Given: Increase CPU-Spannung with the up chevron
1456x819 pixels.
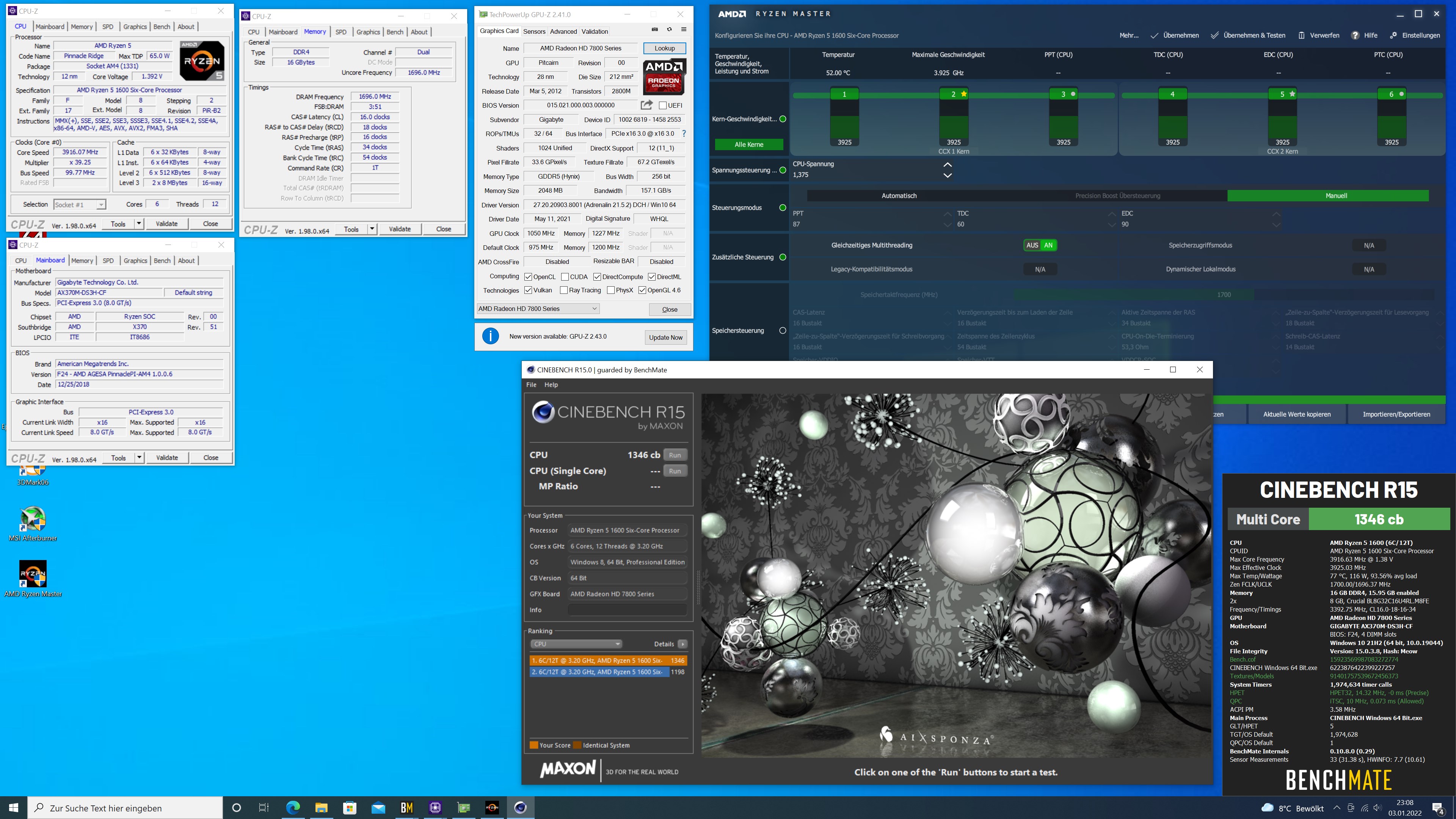Looking at the screenshot, I should [x=948, y=165].
